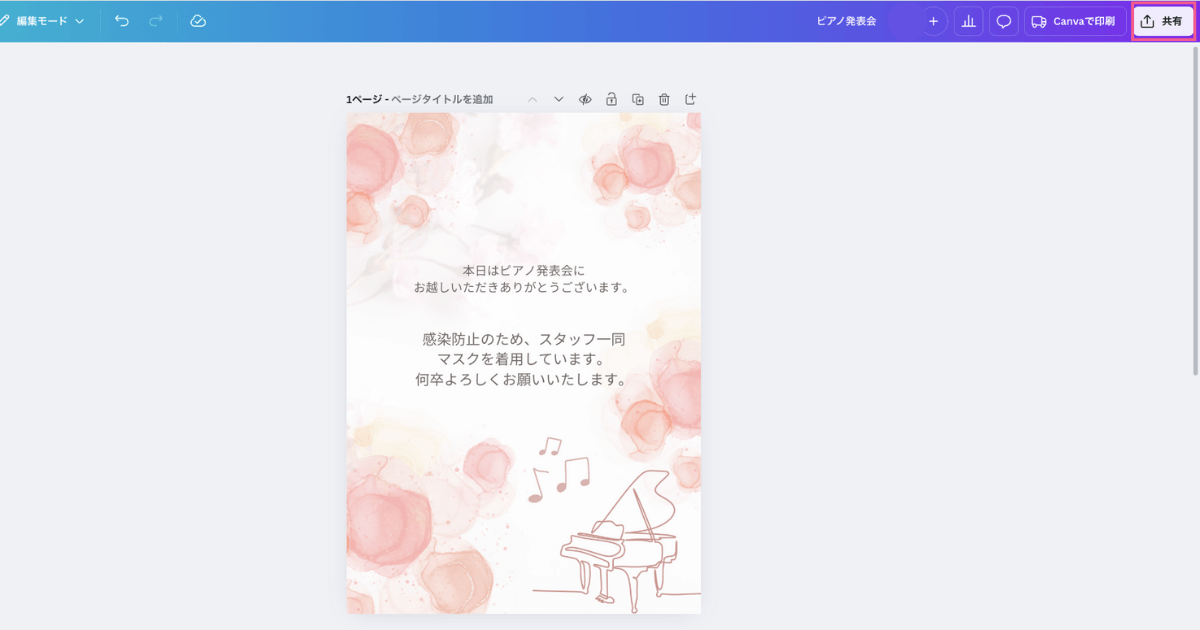Click the ピアノ発表会 document title

(846, 21)
